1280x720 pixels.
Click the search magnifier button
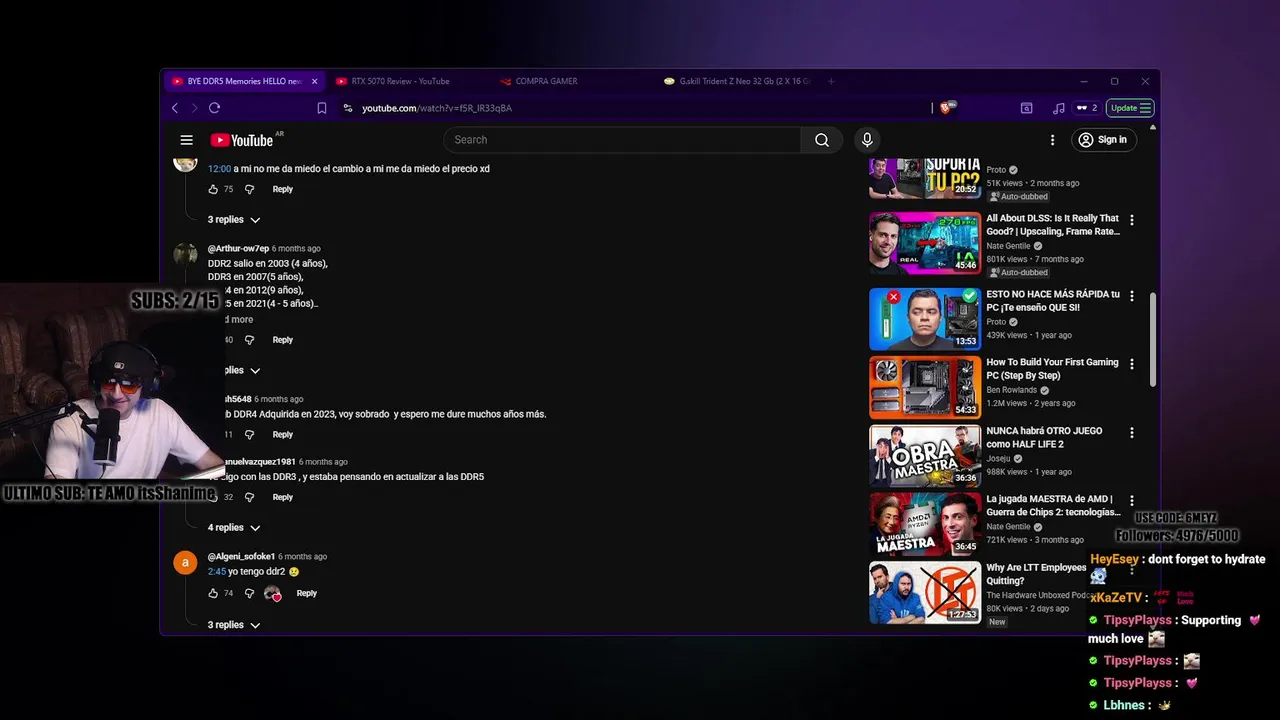point(822,140)
